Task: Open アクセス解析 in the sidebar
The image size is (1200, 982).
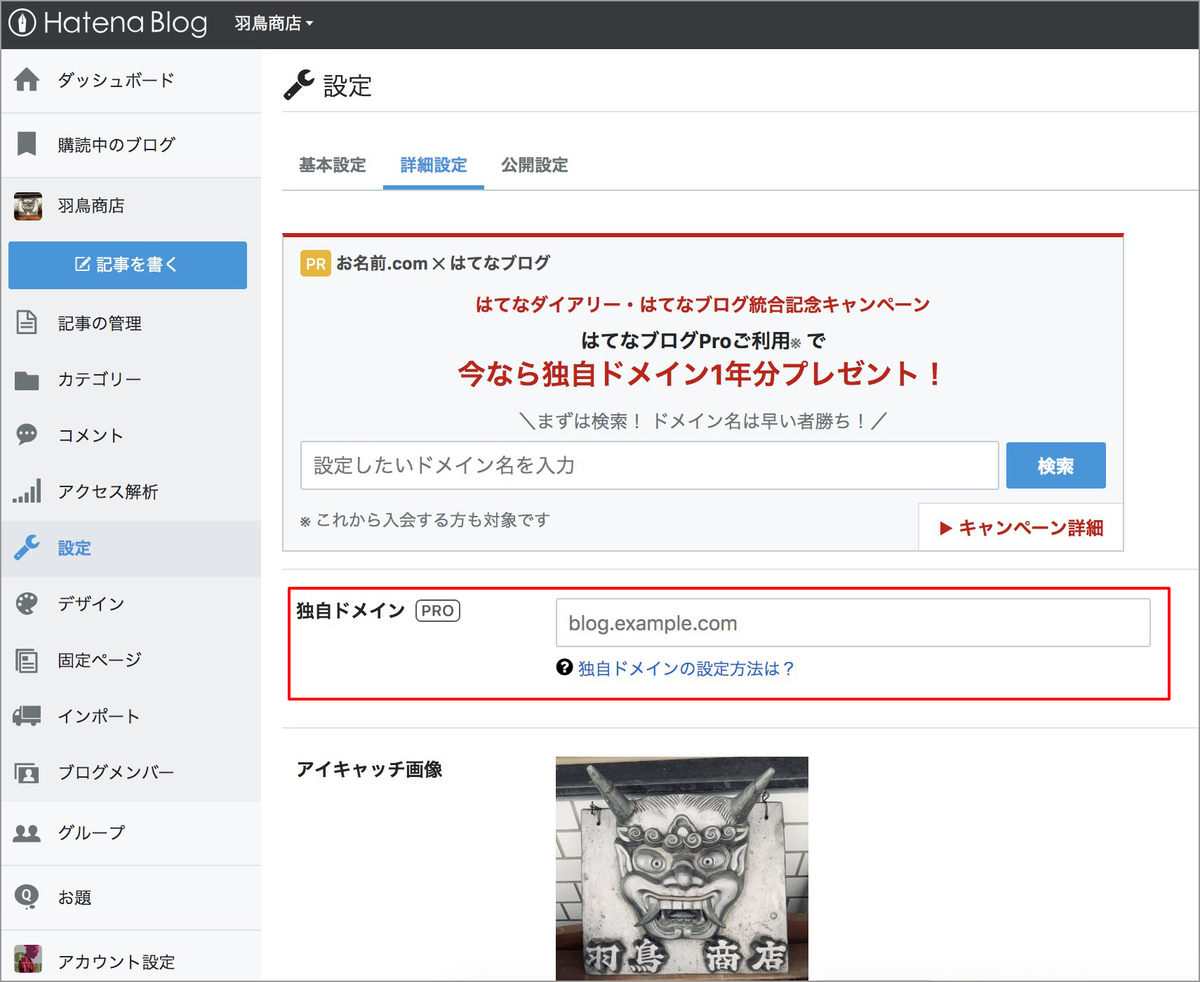Action: [x=108, y=492]
